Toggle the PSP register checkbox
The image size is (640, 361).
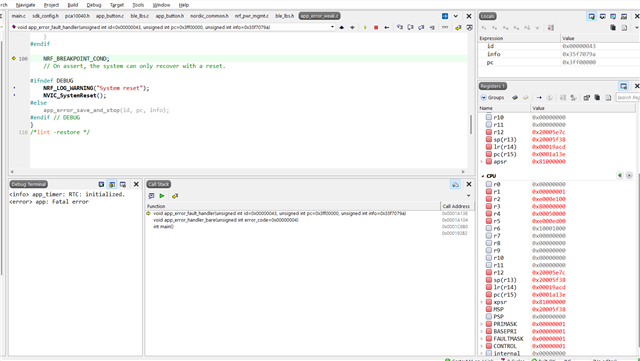(489, 316)
